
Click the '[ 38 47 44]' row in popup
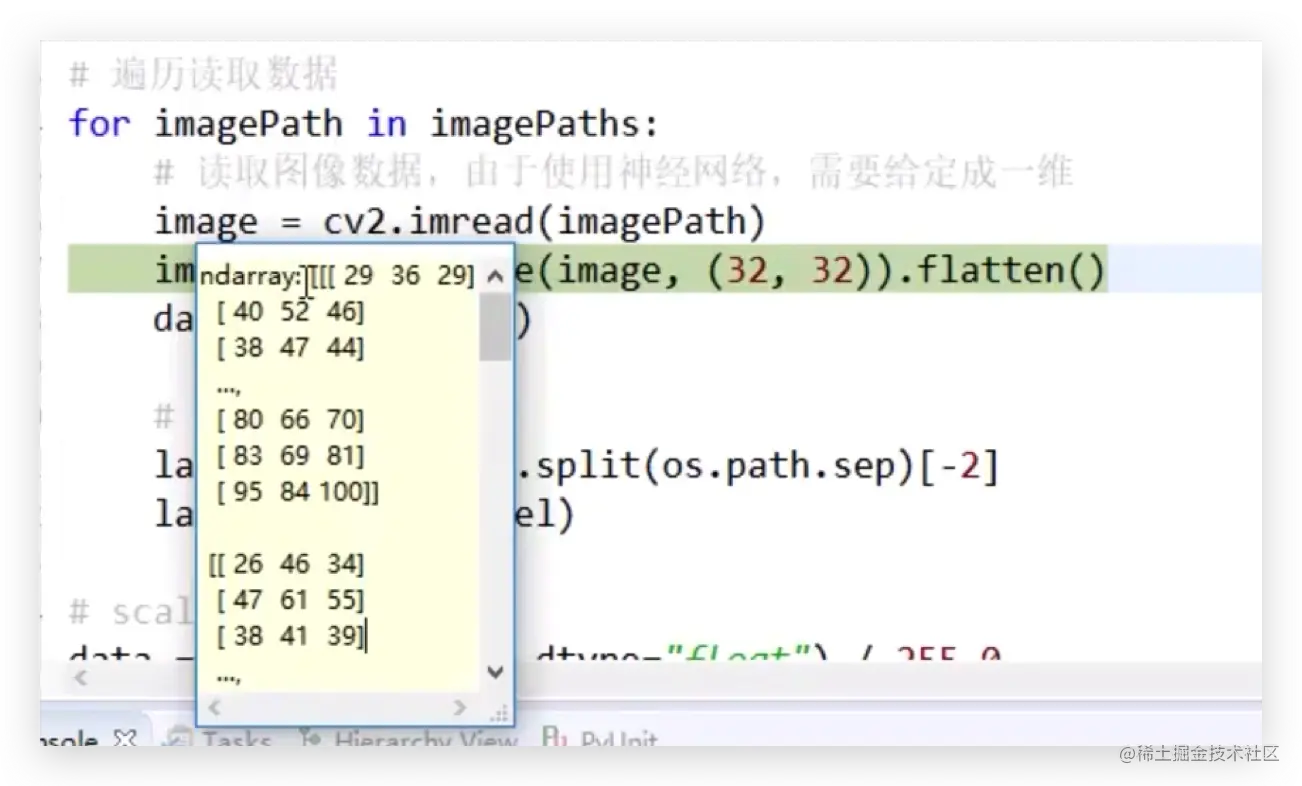tap(290, 348)
